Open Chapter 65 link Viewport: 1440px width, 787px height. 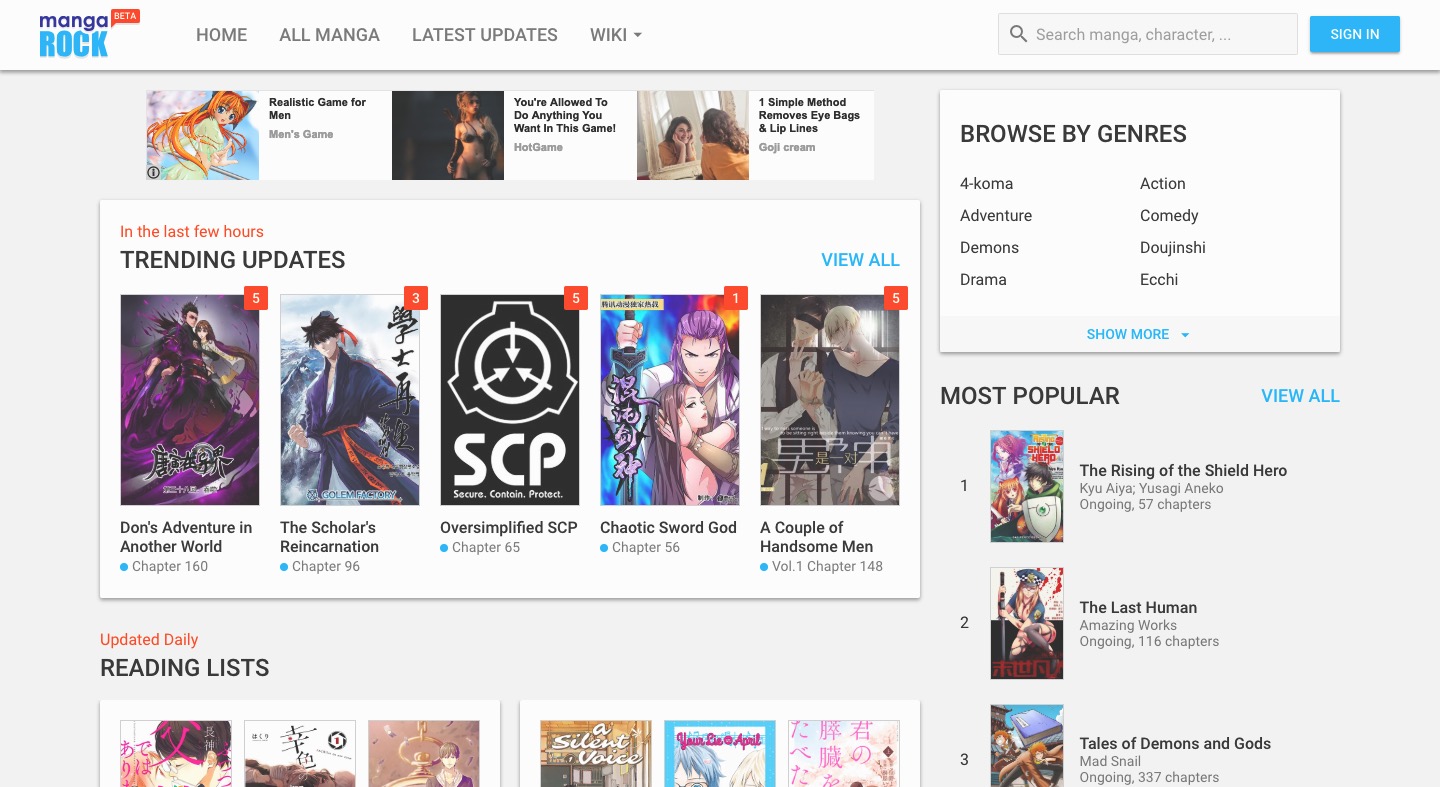tap(486, 547)
